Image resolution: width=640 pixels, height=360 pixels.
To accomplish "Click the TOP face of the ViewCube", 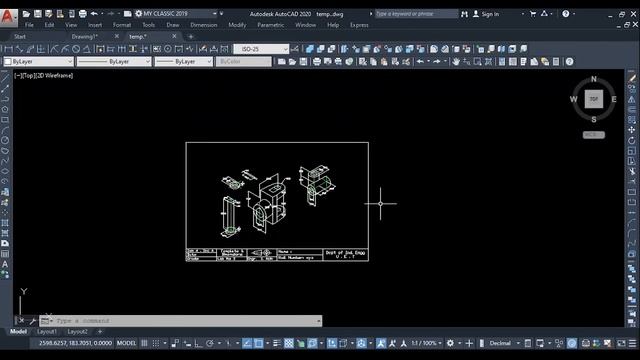I will 593,99.
